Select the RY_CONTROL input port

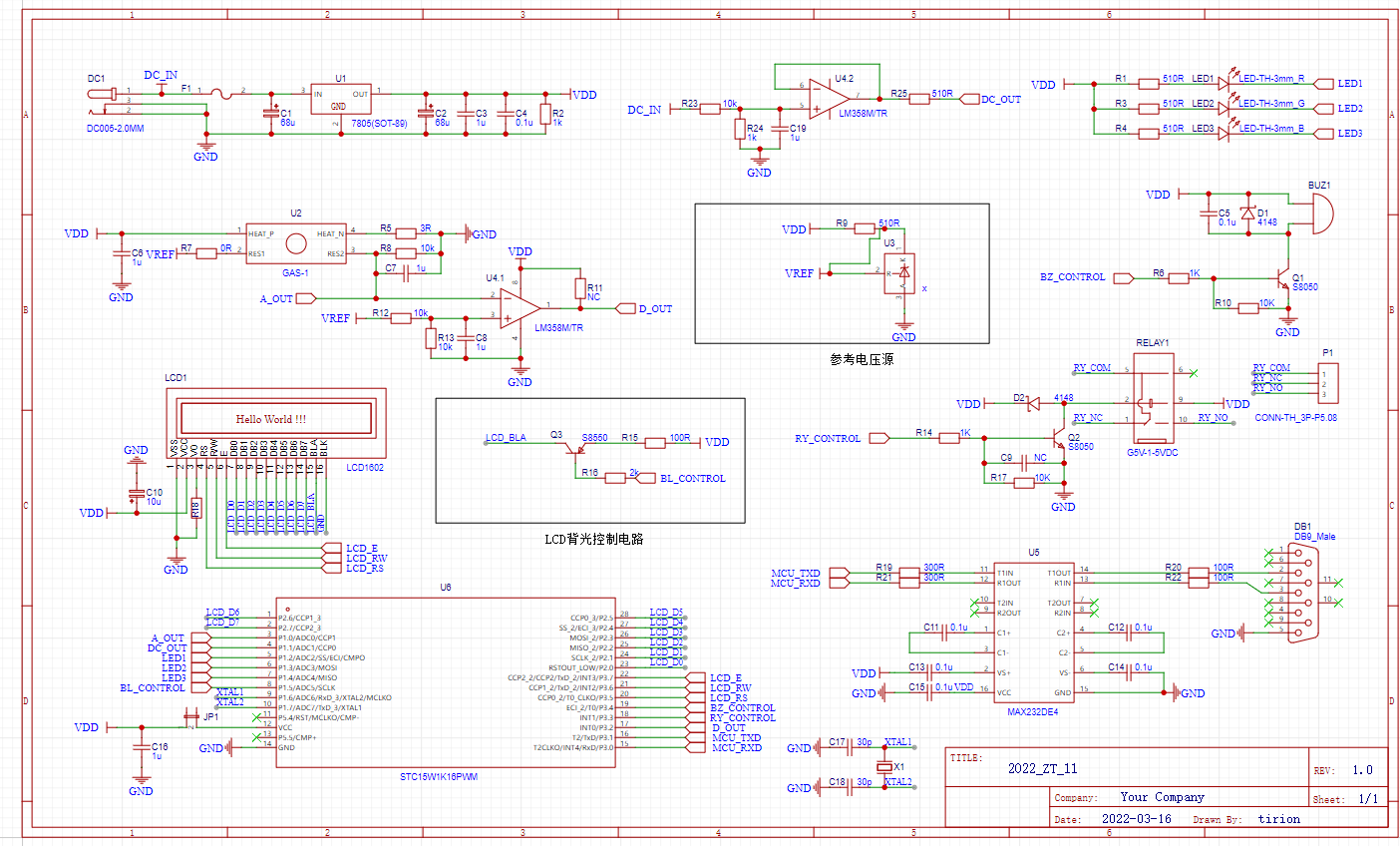click(x=878, y=439)
